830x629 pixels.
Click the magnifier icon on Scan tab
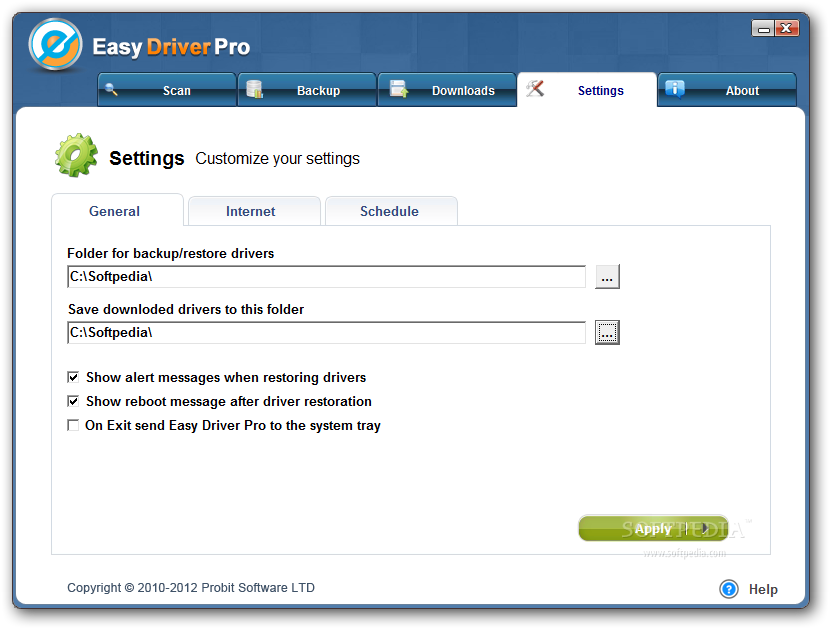click(x=111, y=89)
